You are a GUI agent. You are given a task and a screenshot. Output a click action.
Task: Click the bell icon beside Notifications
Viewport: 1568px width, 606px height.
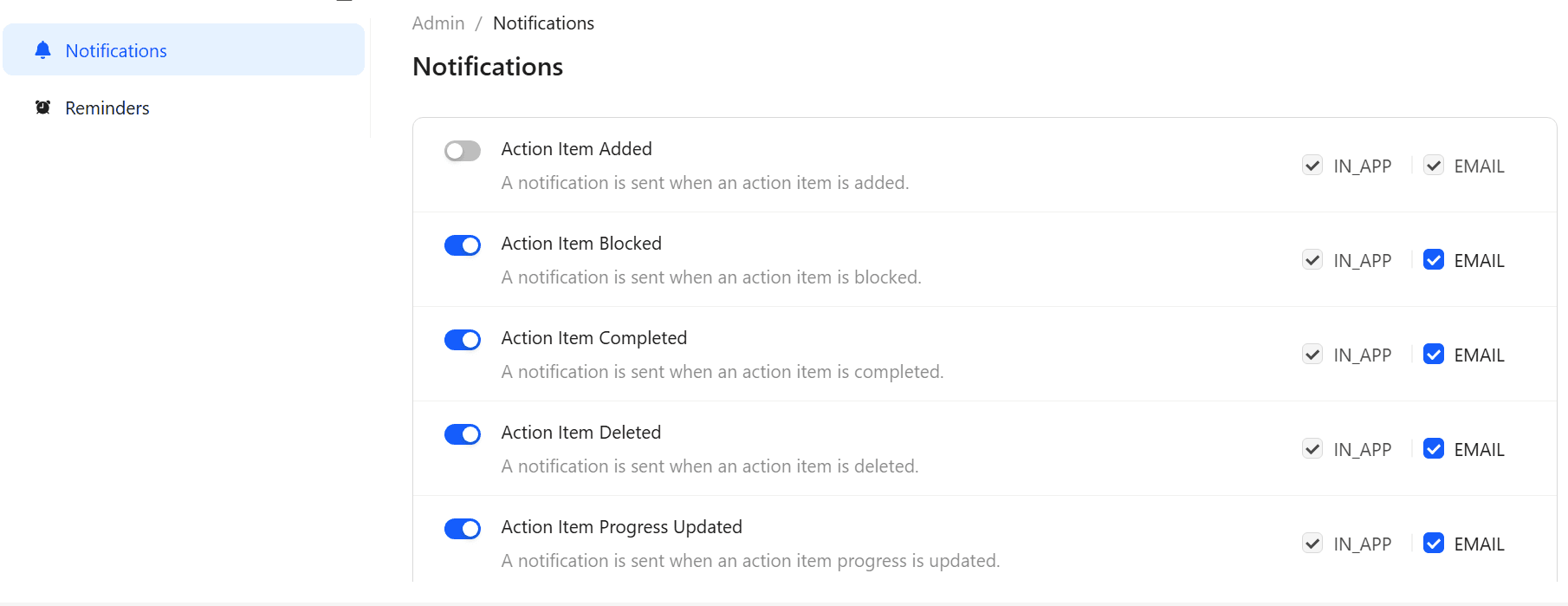pyautogui.click(x=42, y=50)
